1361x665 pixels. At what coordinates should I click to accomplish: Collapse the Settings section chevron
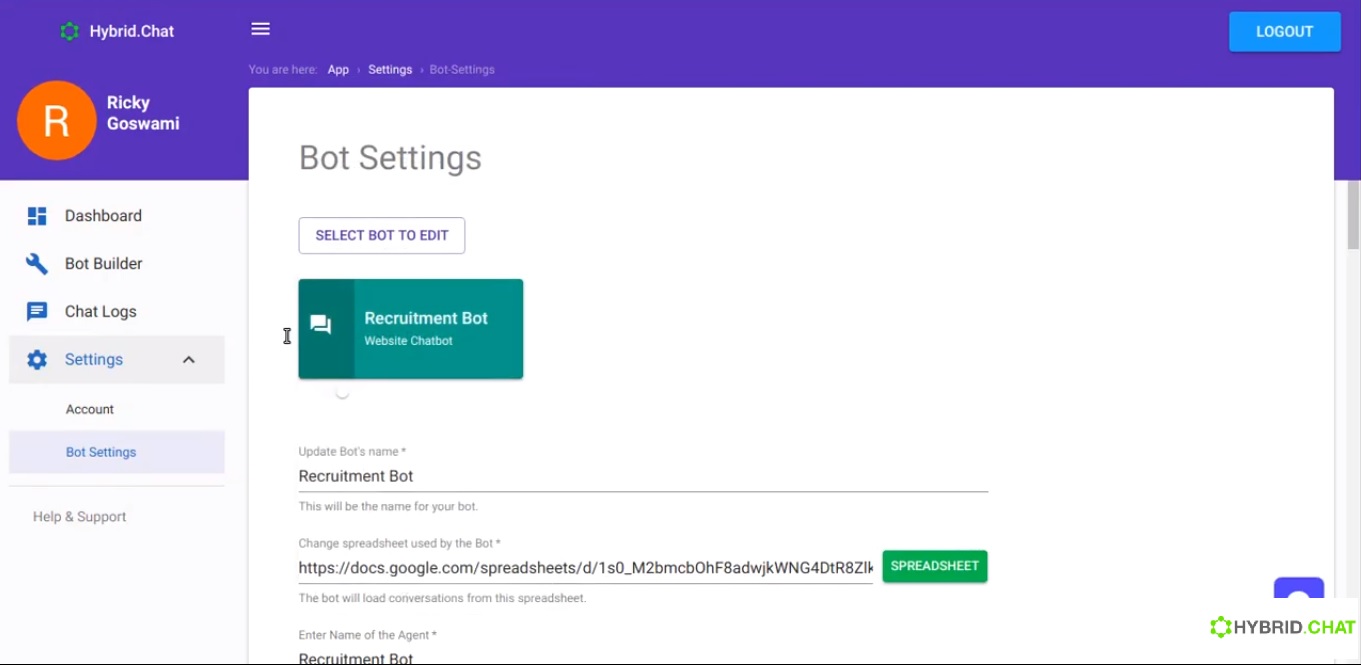(189, 359)
